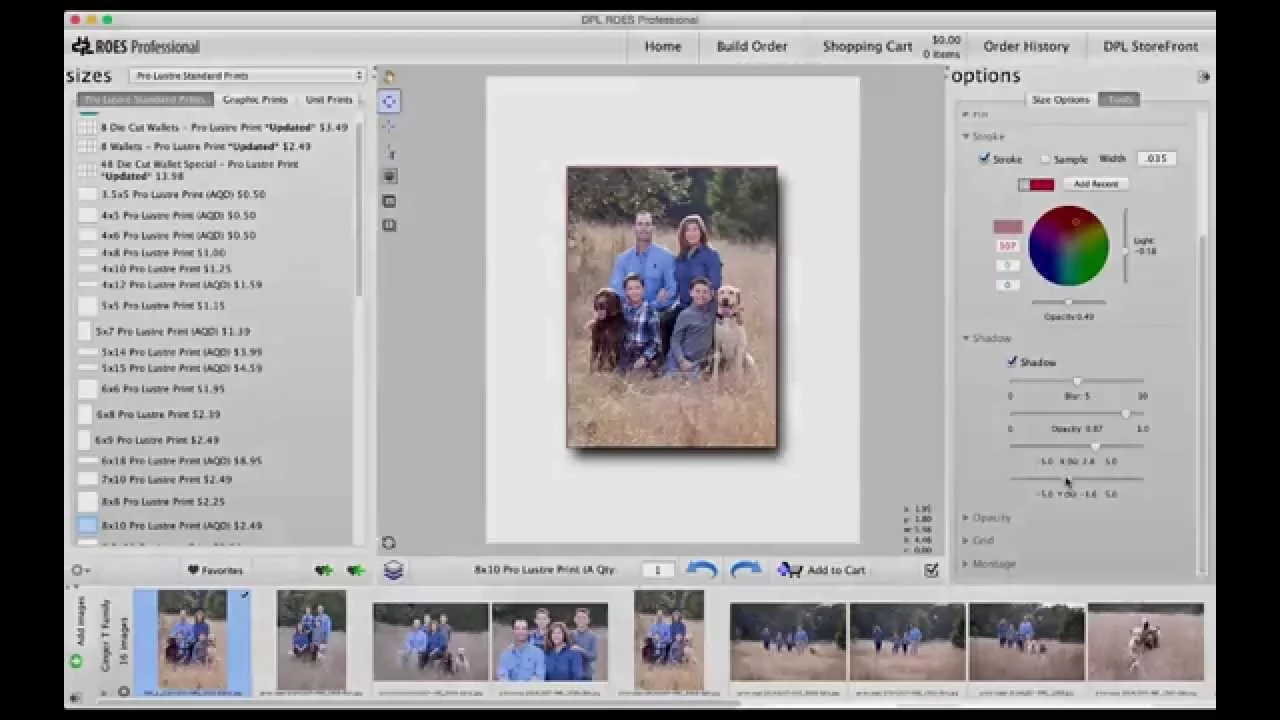Open the Order History tab
This screenshot has width=1280, height=720.
1026,46
